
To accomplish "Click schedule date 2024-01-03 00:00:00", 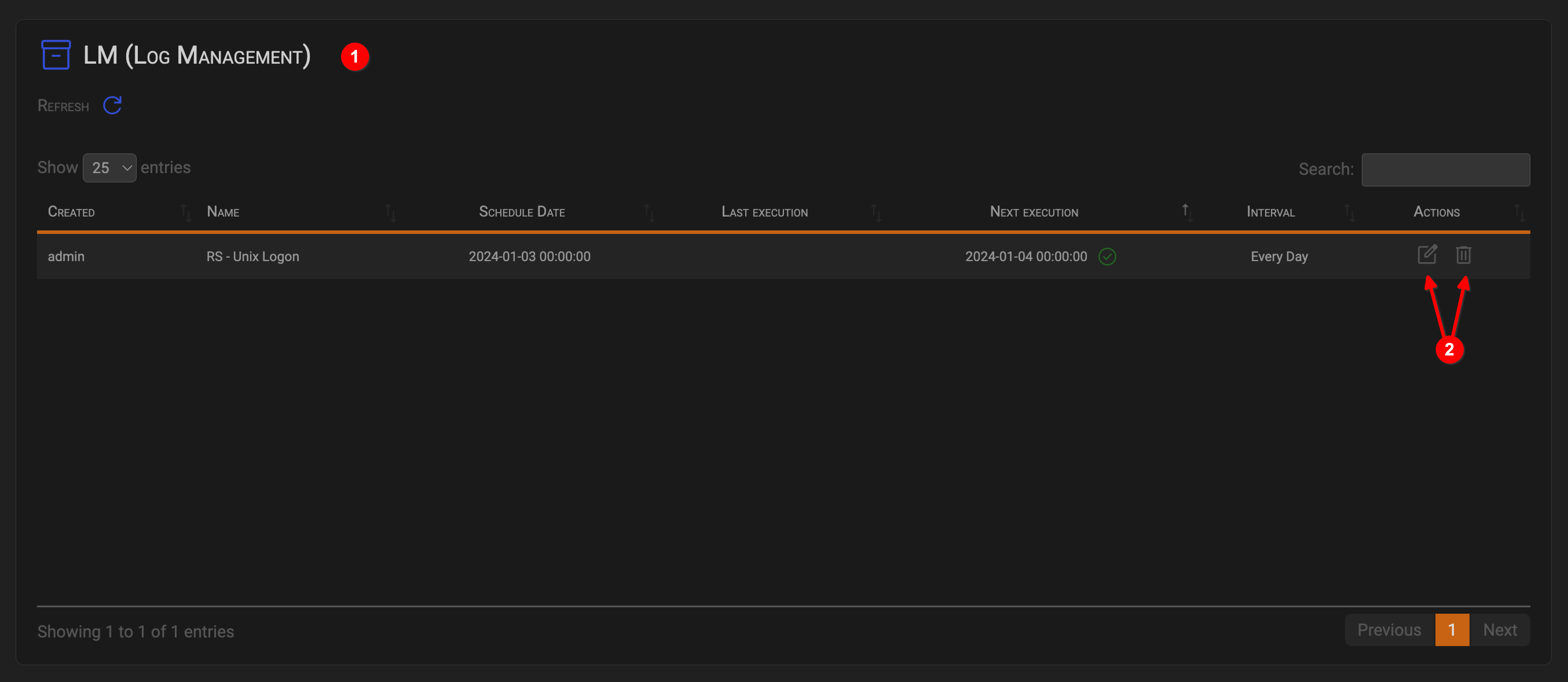I will (530, 257).
